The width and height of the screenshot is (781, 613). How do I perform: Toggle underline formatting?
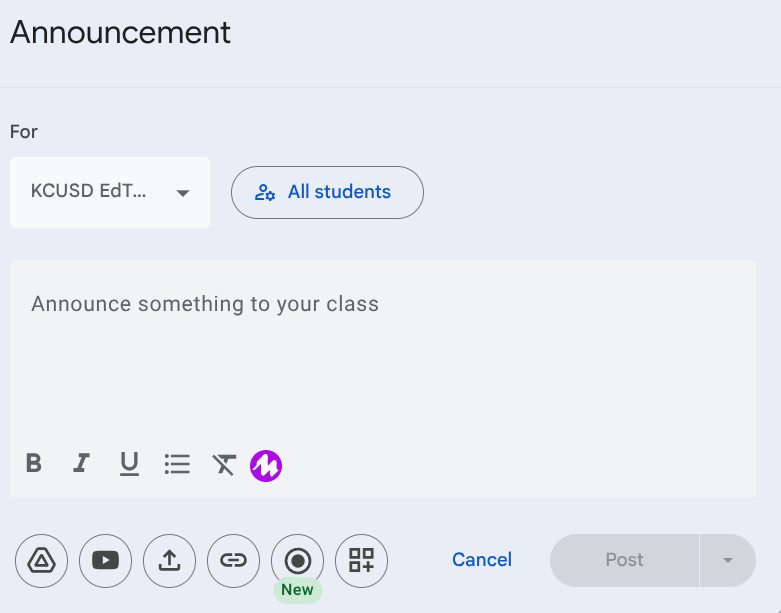pyautogui.click(x=129, y=464)
